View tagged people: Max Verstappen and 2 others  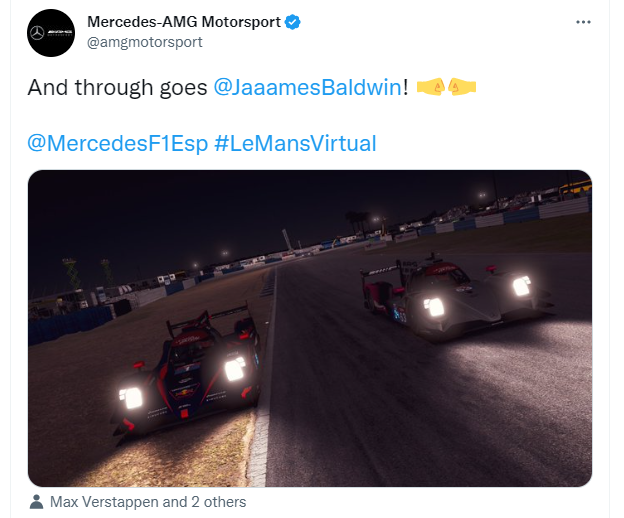click(148, 502)
